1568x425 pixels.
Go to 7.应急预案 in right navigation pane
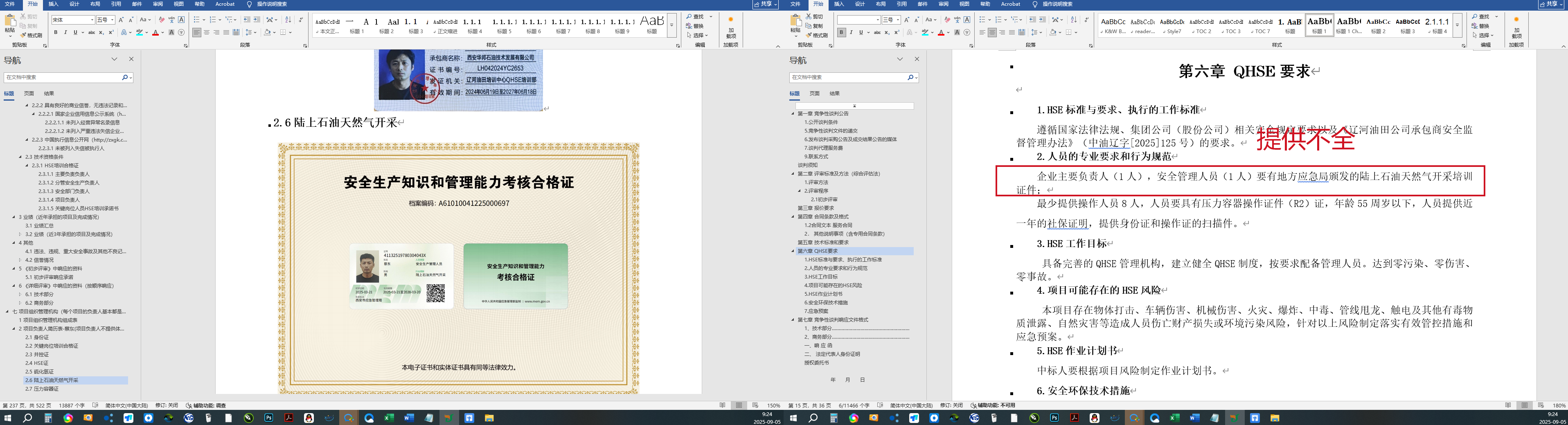817,311
